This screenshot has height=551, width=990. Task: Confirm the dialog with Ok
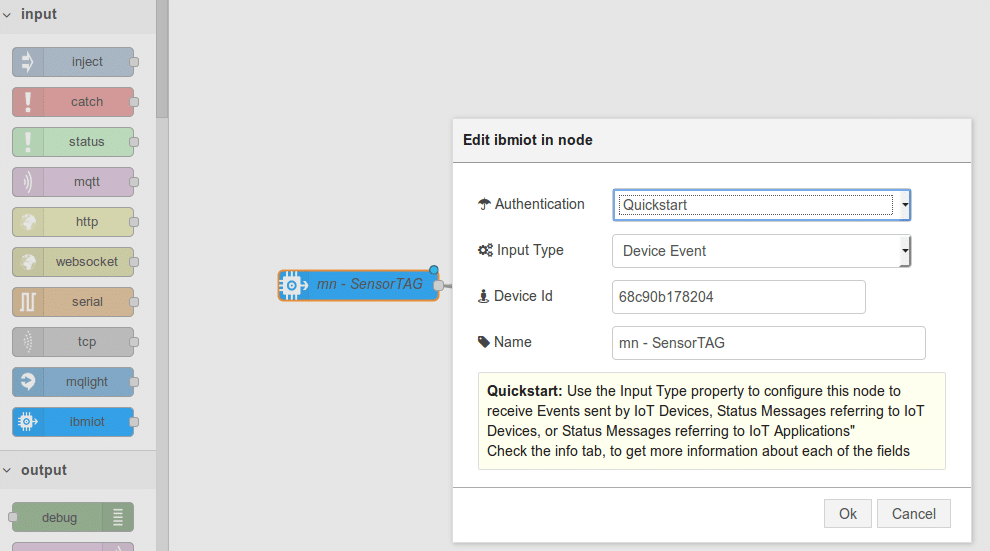pyautogui.click(x=847, y=514)
